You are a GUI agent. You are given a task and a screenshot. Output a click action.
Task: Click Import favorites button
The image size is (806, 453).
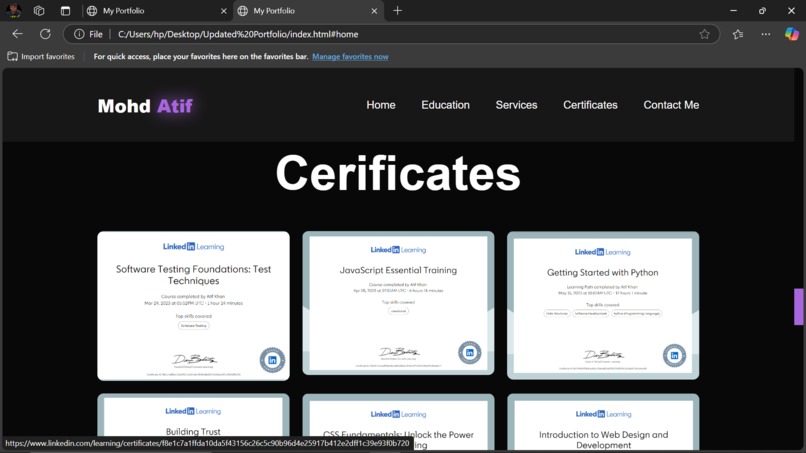point(41,57)
